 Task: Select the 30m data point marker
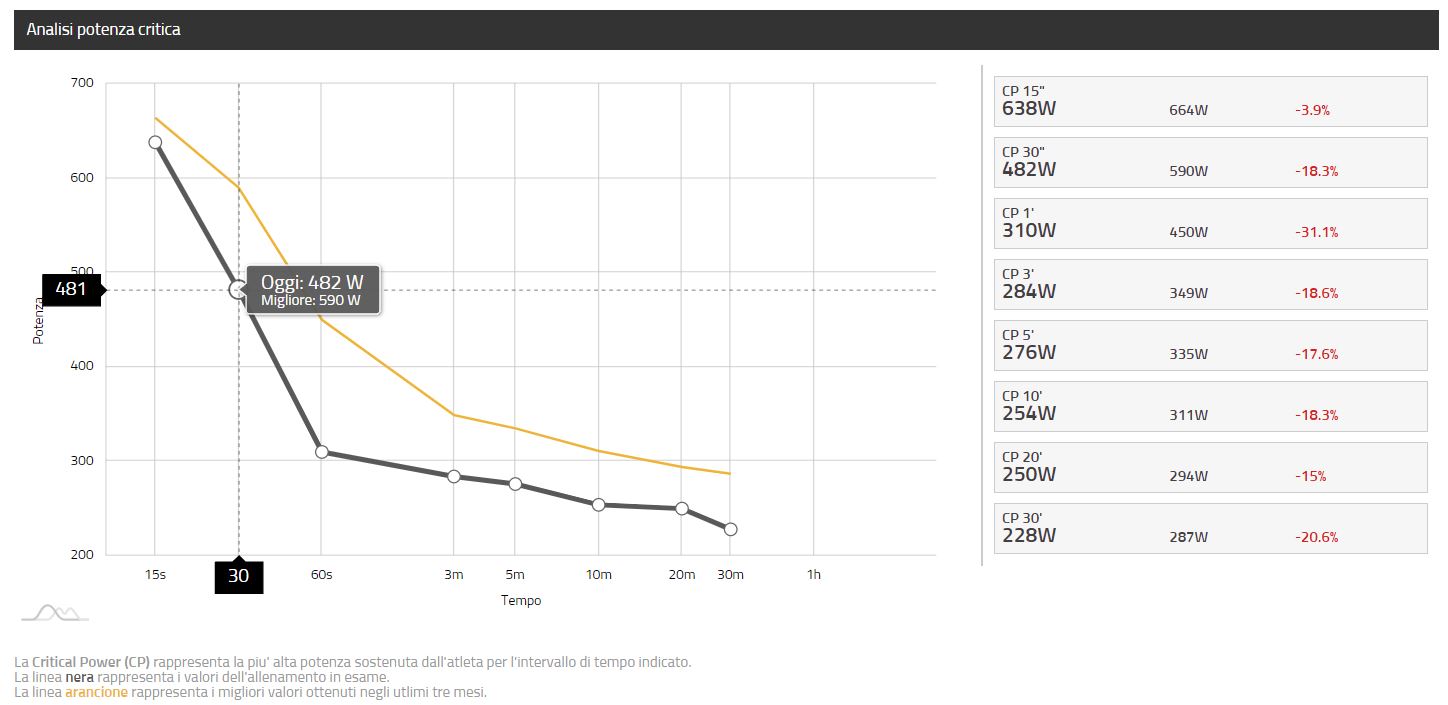[x=730, y=529]
